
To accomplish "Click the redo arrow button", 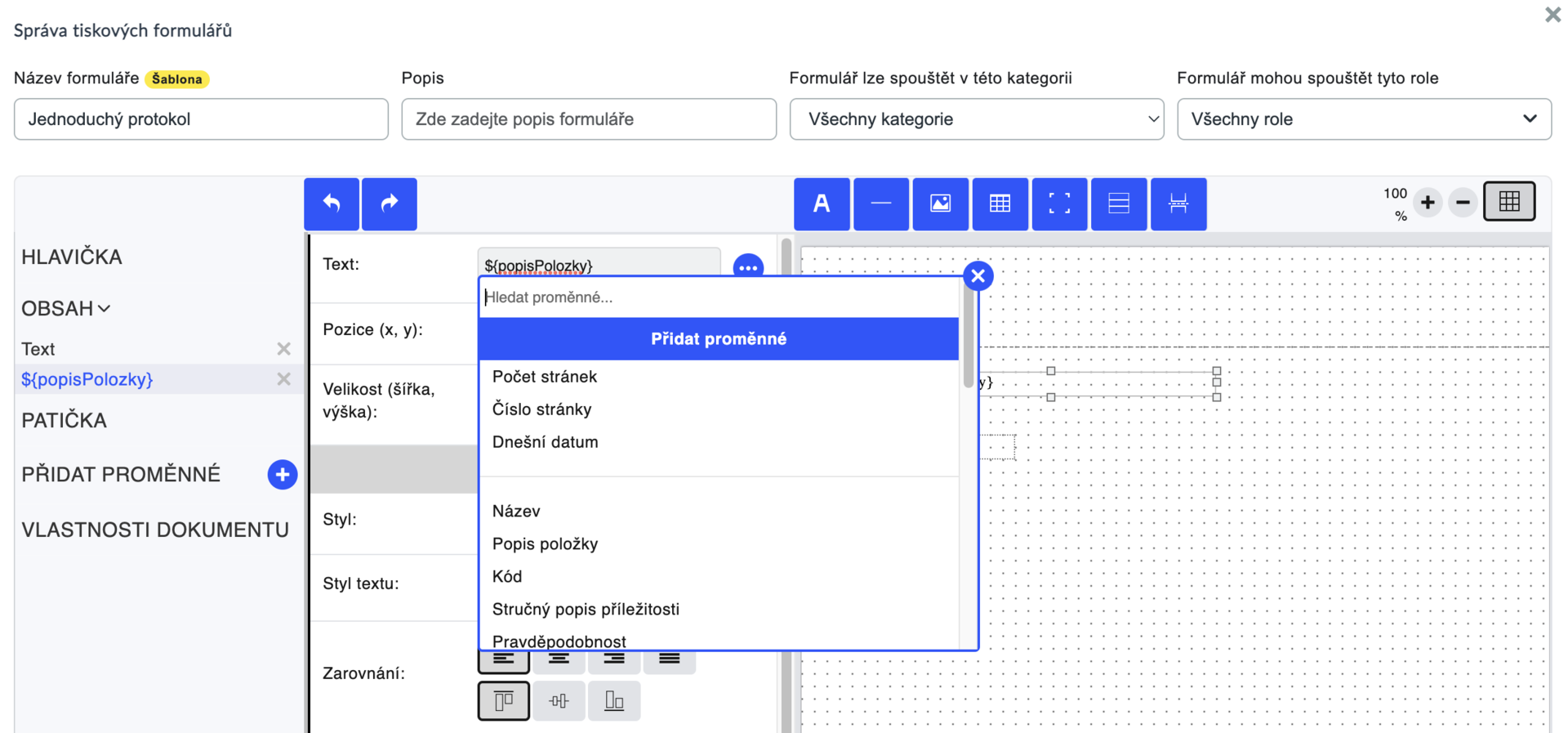I will click(390, 203).
